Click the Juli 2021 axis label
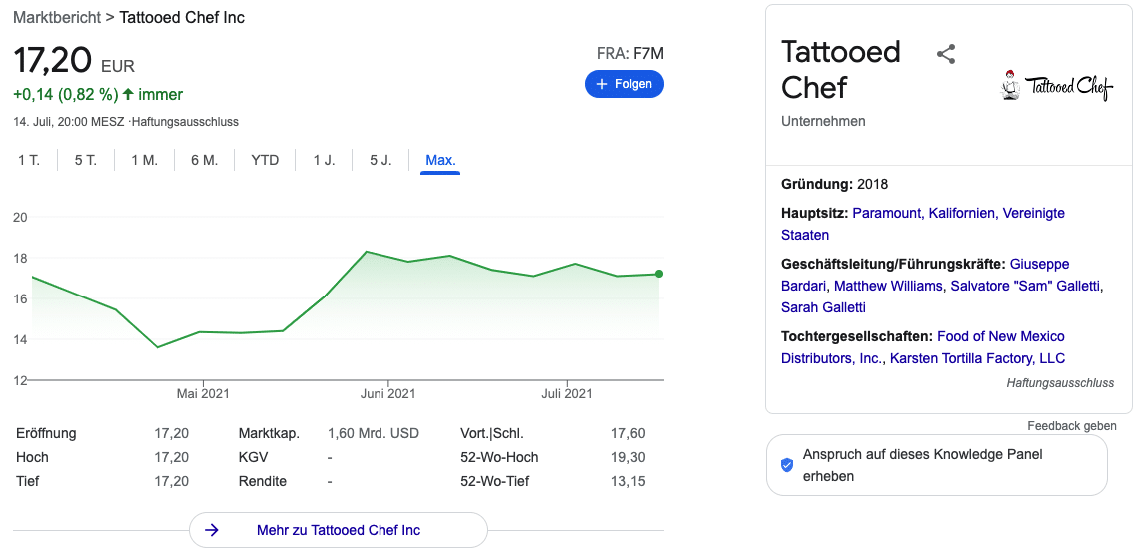Viewport: 1139px width, 556px height. coord(567,394)
